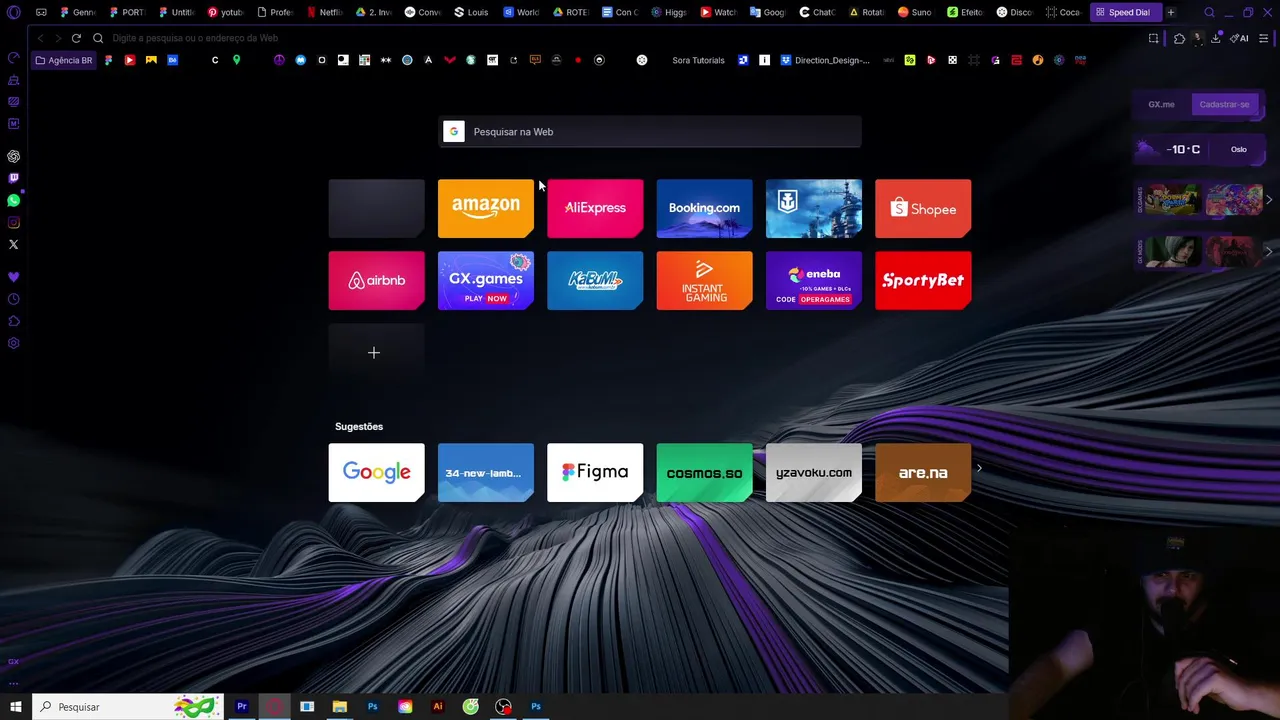Switch to the Louis tab
The image size is (1280, 720).
[x=472, y=13]
